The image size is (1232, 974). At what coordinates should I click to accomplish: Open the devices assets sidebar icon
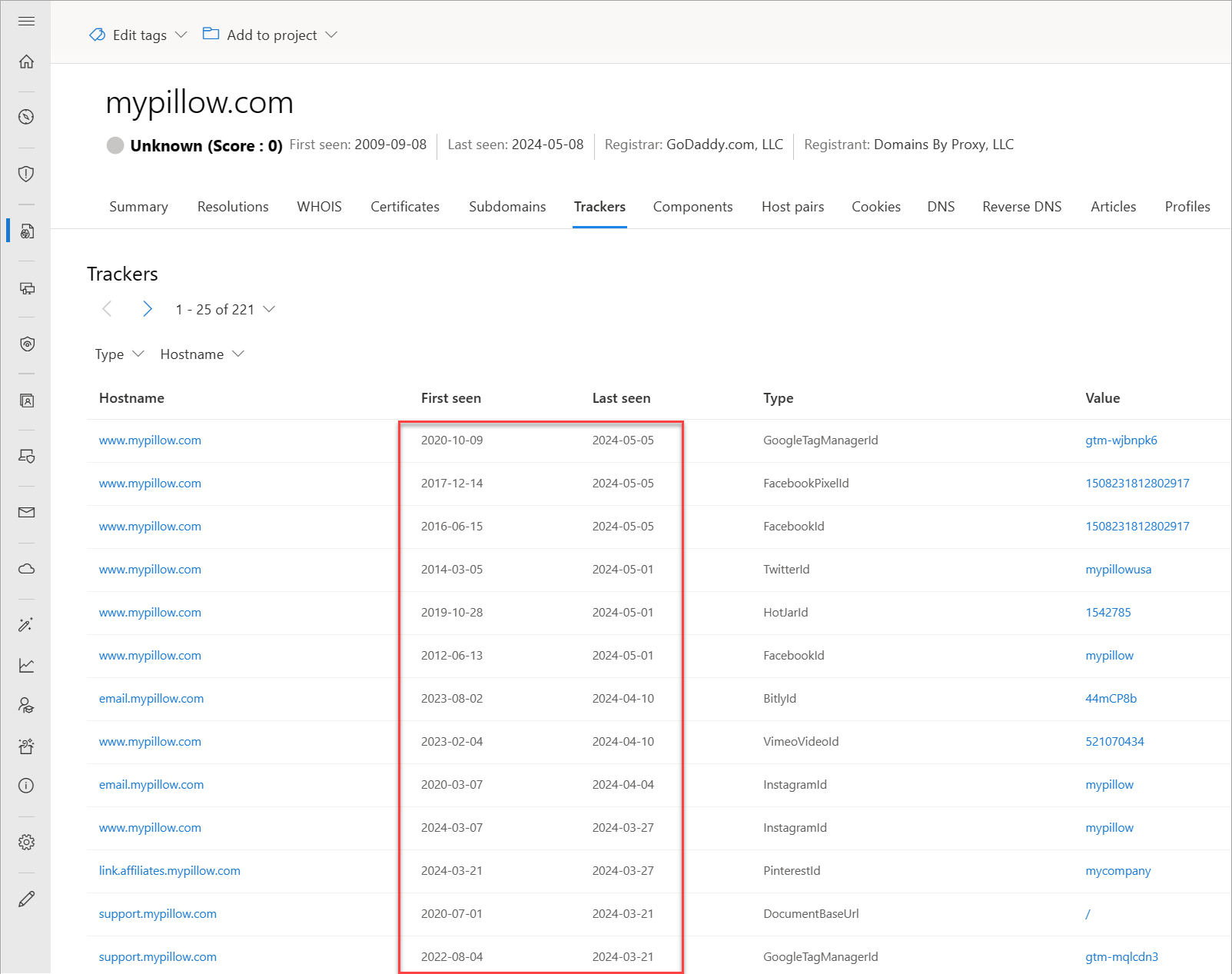pos(26,288)
